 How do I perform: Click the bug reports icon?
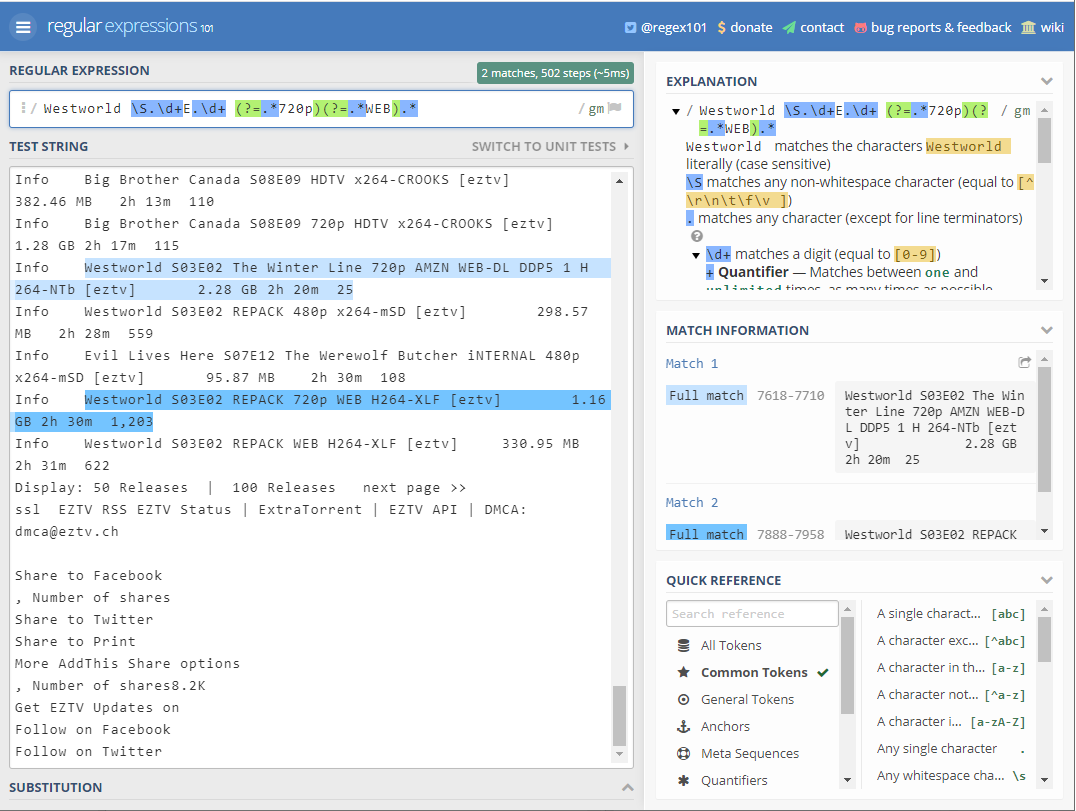coord(861,28)
